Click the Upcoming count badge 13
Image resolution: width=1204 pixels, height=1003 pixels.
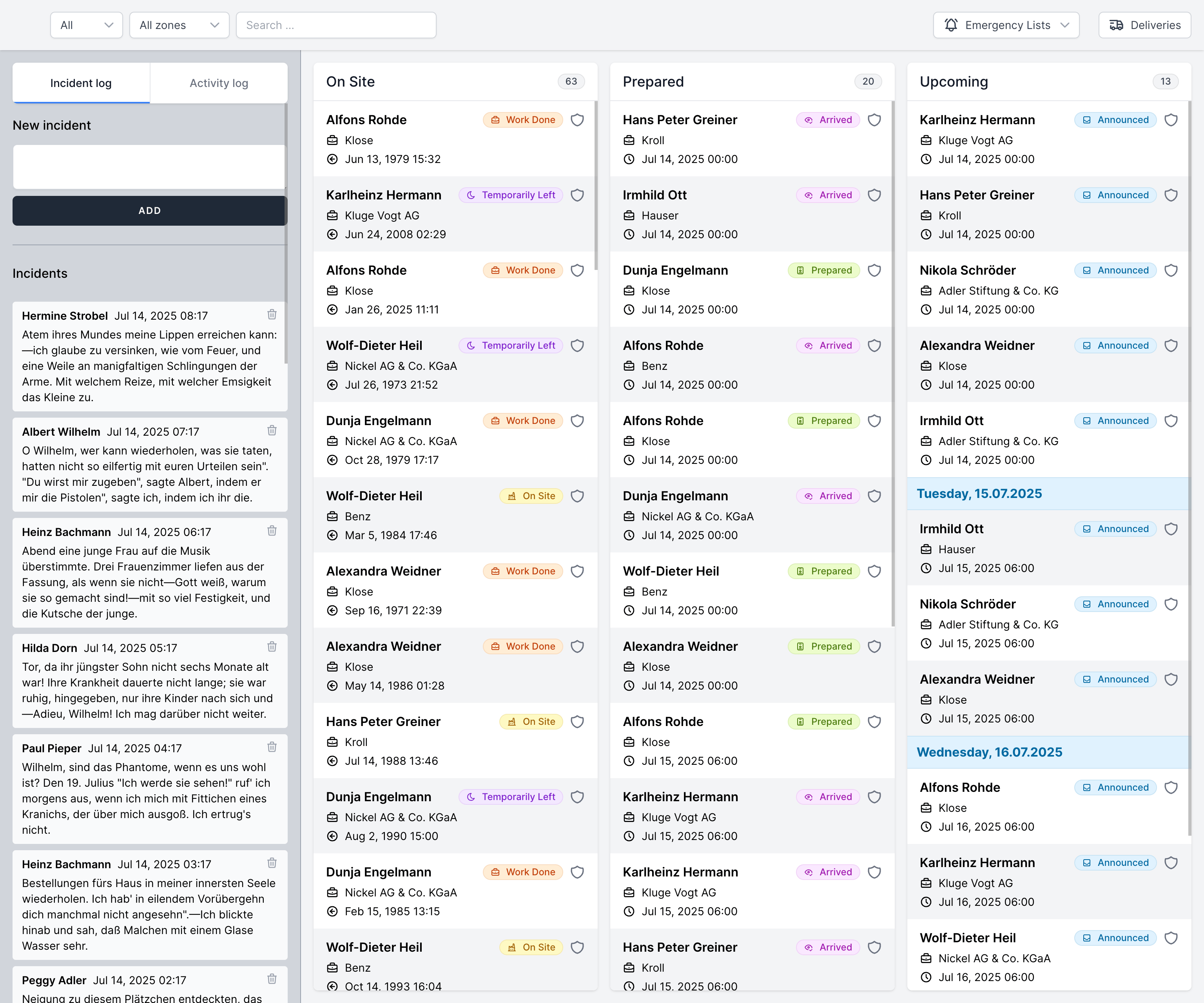coord(1165,81)
